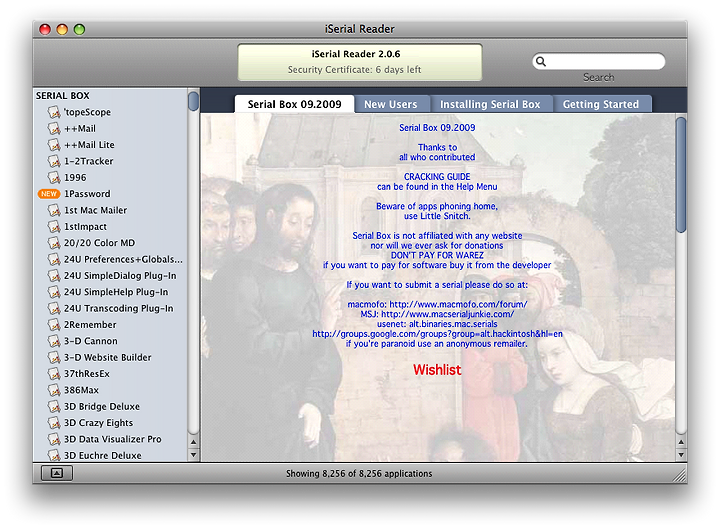This screenshot has height=529, width=720.
Task: Click the icon next to 37thResEx
Action: tap(54, 374)
